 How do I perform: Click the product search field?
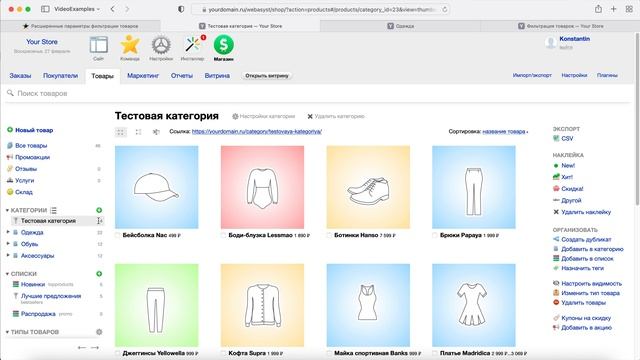[318, 93]
